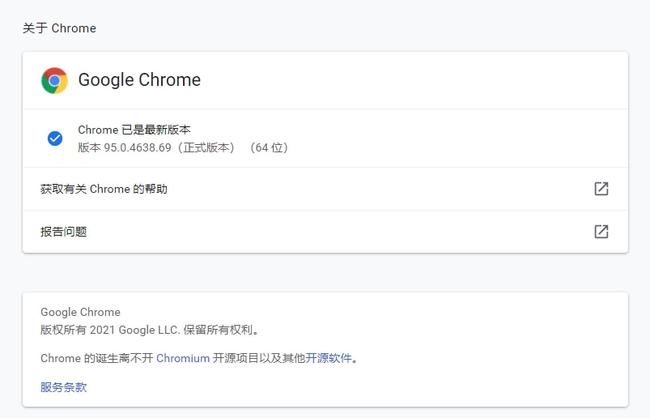The image size is (650, 418).
Task: Click the 开源项目以及其他 text between links
Action: (258, 358)
